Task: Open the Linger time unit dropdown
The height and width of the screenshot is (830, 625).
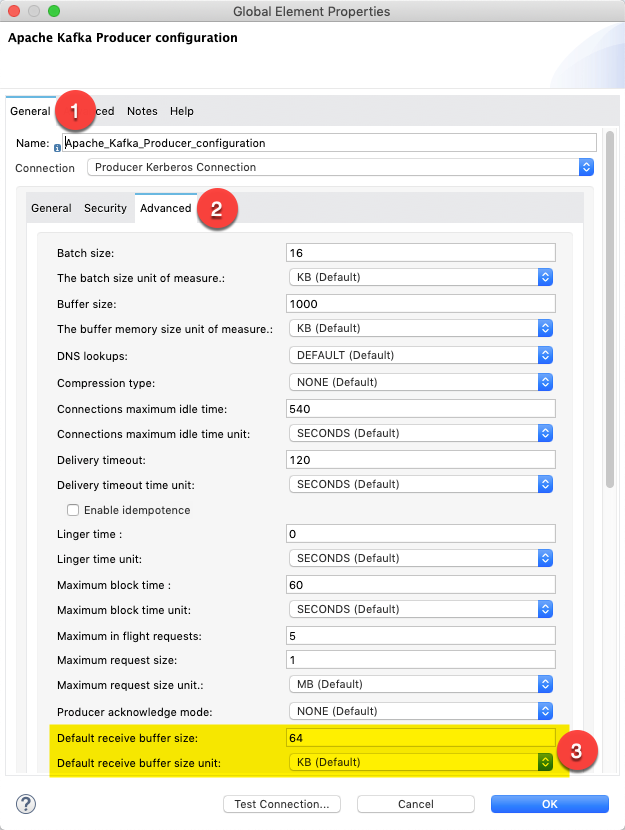Action: 421,558
